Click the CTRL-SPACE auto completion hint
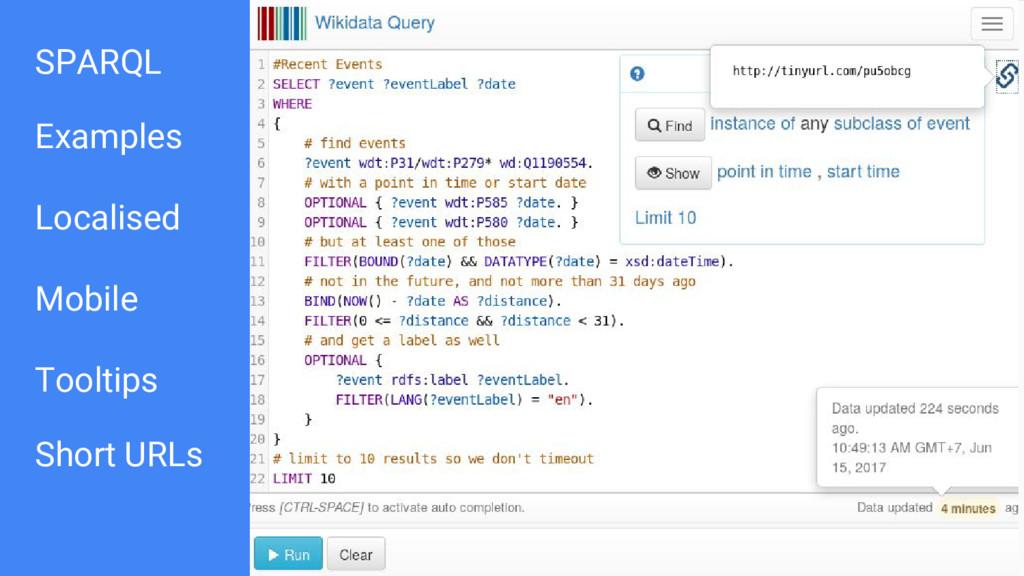 point(387,507)
